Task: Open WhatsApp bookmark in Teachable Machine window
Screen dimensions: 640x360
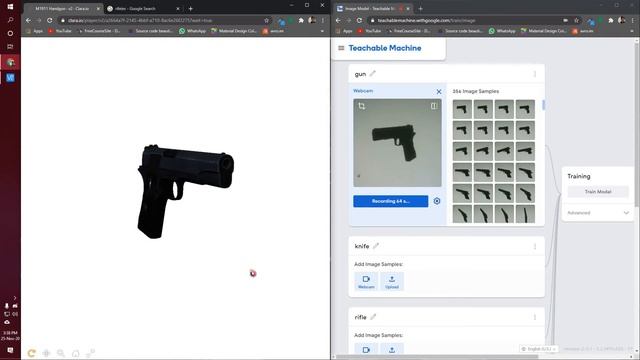Action: 502,31
